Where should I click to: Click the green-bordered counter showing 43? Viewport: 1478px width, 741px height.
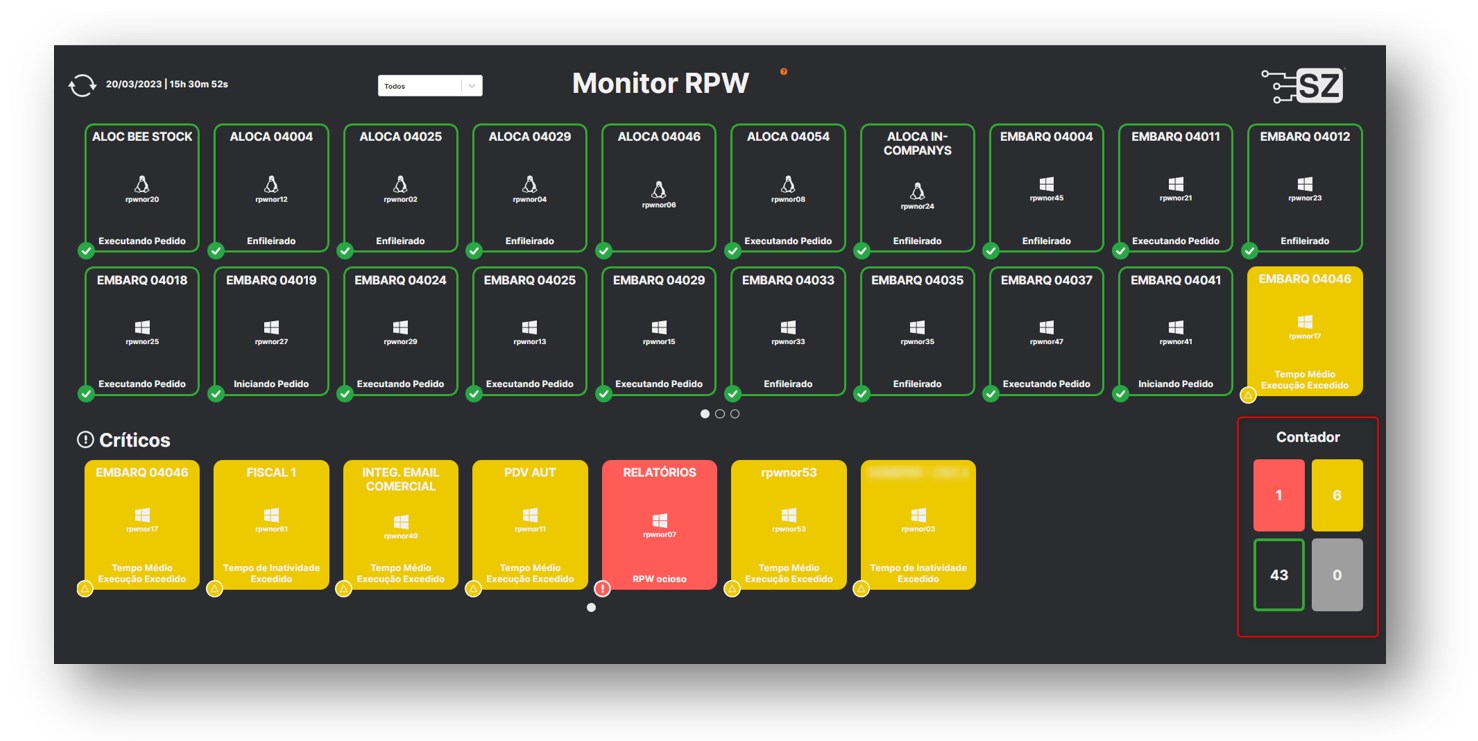(x=1279, y=575)
